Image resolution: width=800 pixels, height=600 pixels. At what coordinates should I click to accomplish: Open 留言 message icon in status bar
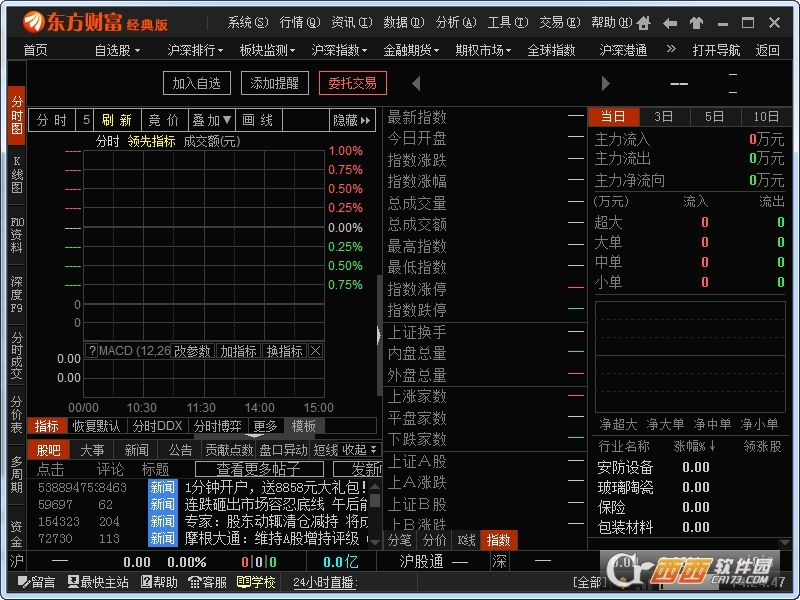point(36,582)
